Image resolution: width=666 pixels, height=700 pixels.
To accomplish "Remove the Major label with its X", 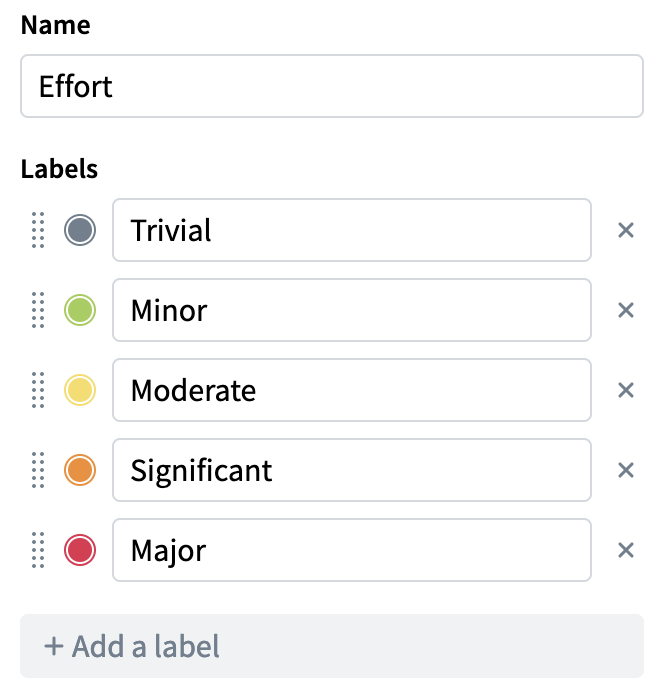I will (x=626, y=550).
